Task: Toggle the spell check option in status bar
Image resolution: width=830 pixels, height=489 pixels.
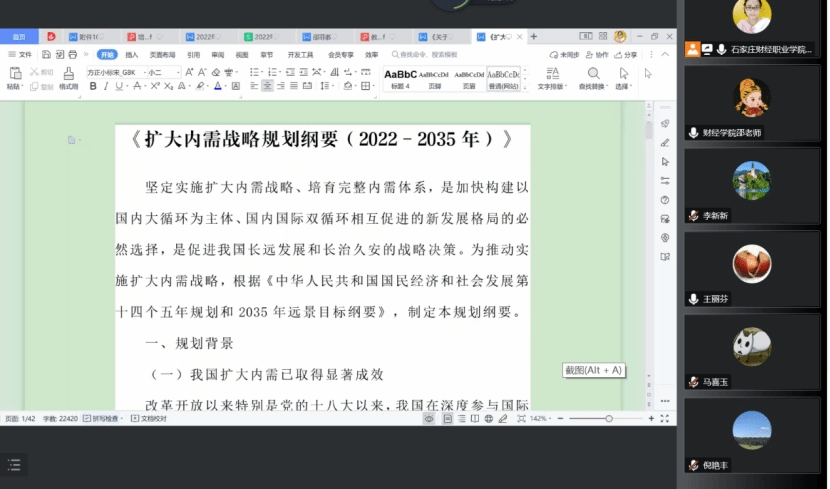Action: point(102,419)
